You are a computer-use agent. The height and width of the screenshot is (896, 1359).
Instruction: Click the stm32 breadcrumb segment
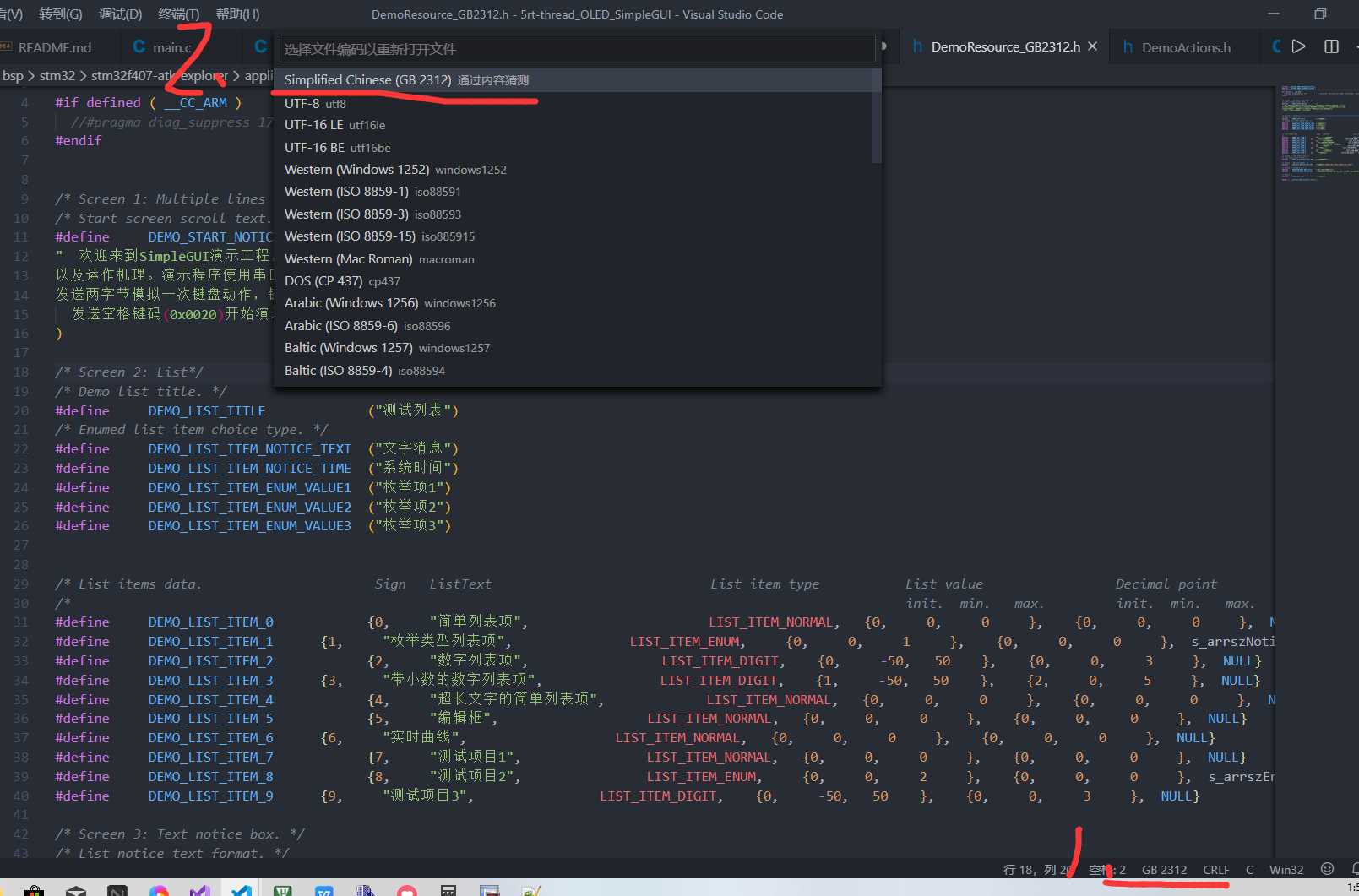(x=57, y=76)
